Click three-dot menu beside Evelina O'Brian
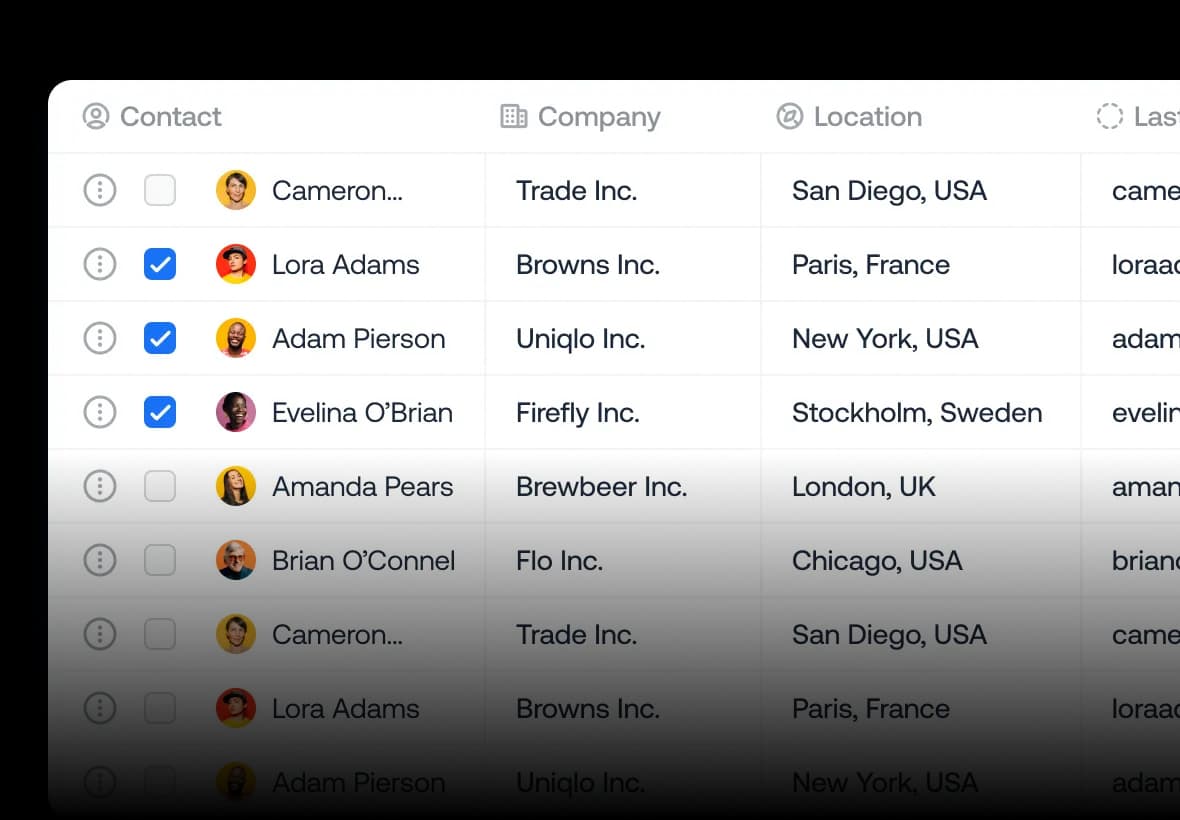 coord(99,412)
